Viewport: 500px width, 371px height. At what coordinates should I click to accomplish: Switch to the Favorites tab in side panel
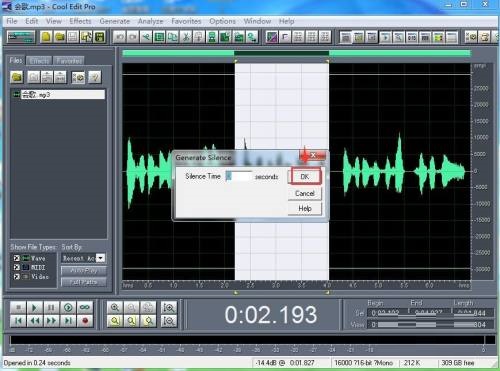click(x=69, y=61)
